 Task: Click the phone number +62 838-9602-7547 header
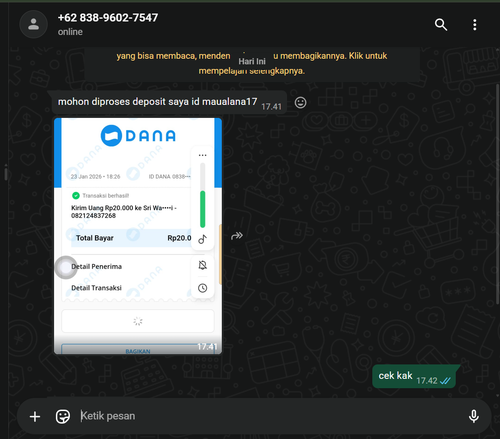click(108, 18)
